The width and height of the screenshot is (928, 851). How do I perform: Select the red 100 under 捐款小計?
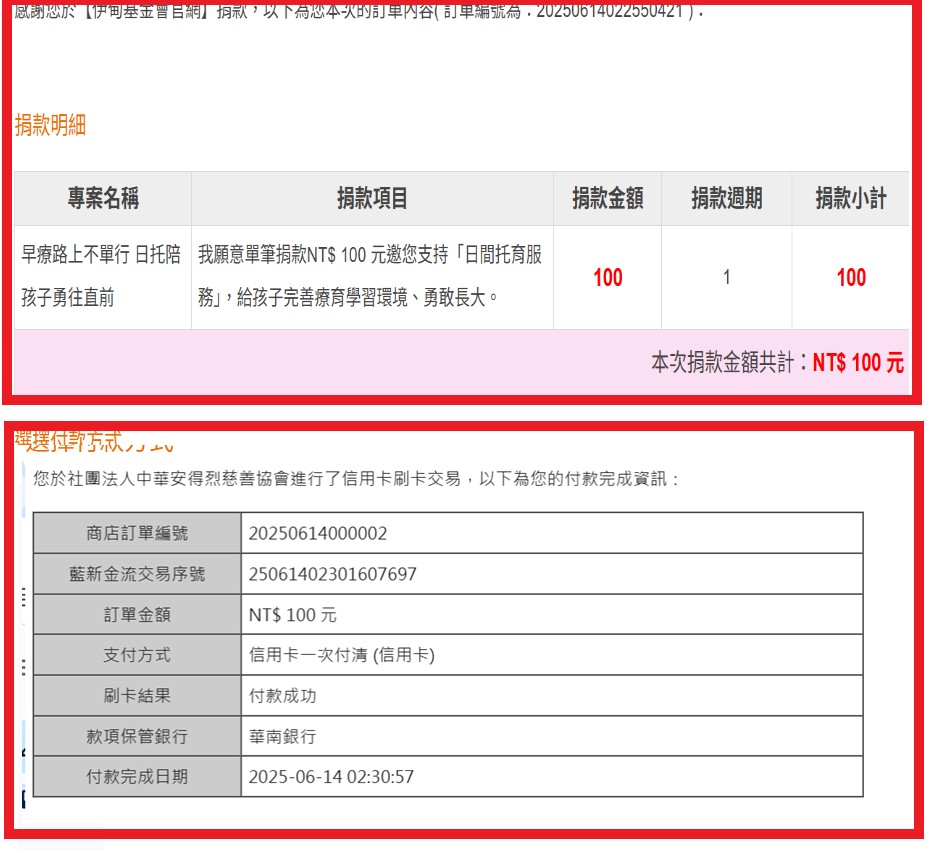coord(851,278)
